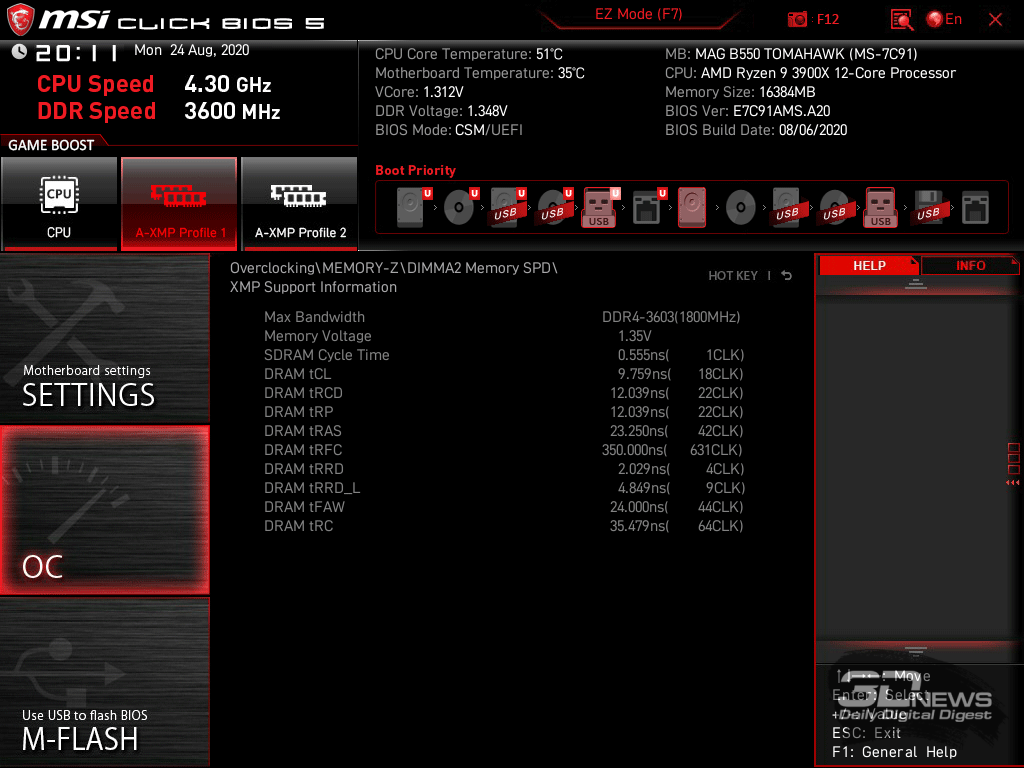Pick the UEFI network boot device
This screenshot has width=1024, height=768.
click(x=648, y=207)
